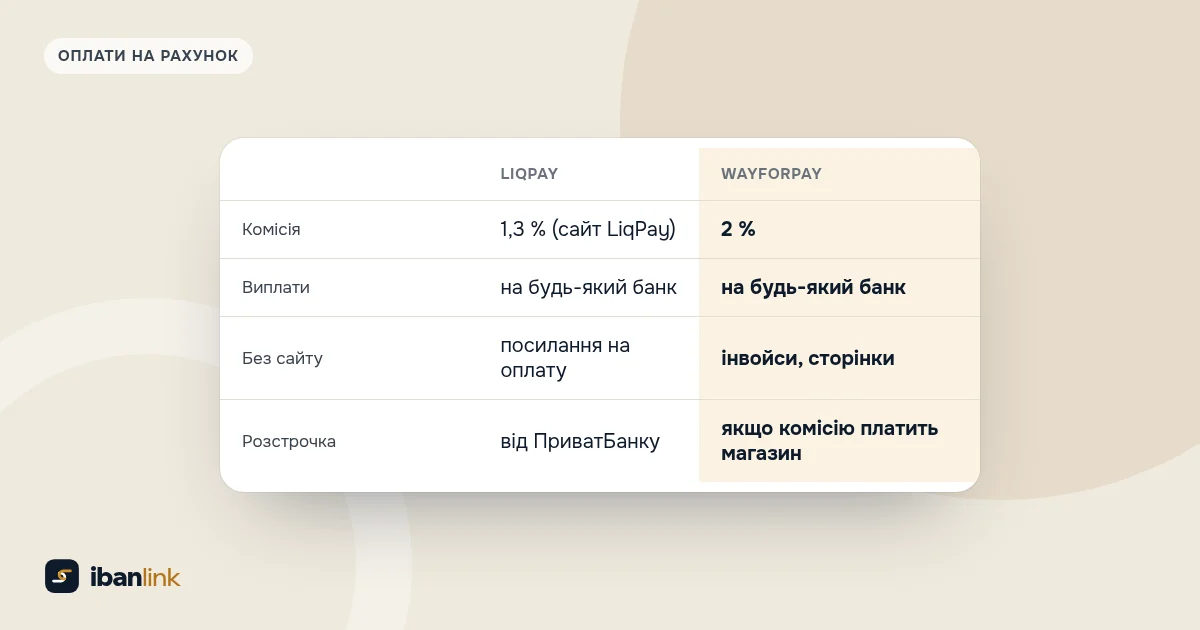This screenshot has width=1200, height=630.
Task: Click the ibanlink brand name text
Action: pos(135,577)
